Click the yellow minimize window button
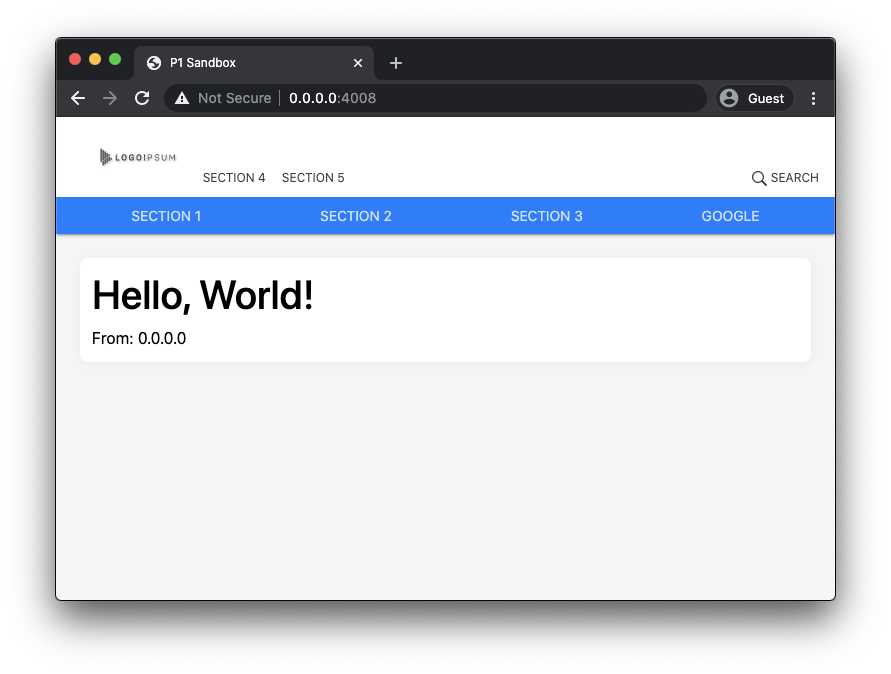Viewport: 891px width, 674px height. (x=95, y=59)
